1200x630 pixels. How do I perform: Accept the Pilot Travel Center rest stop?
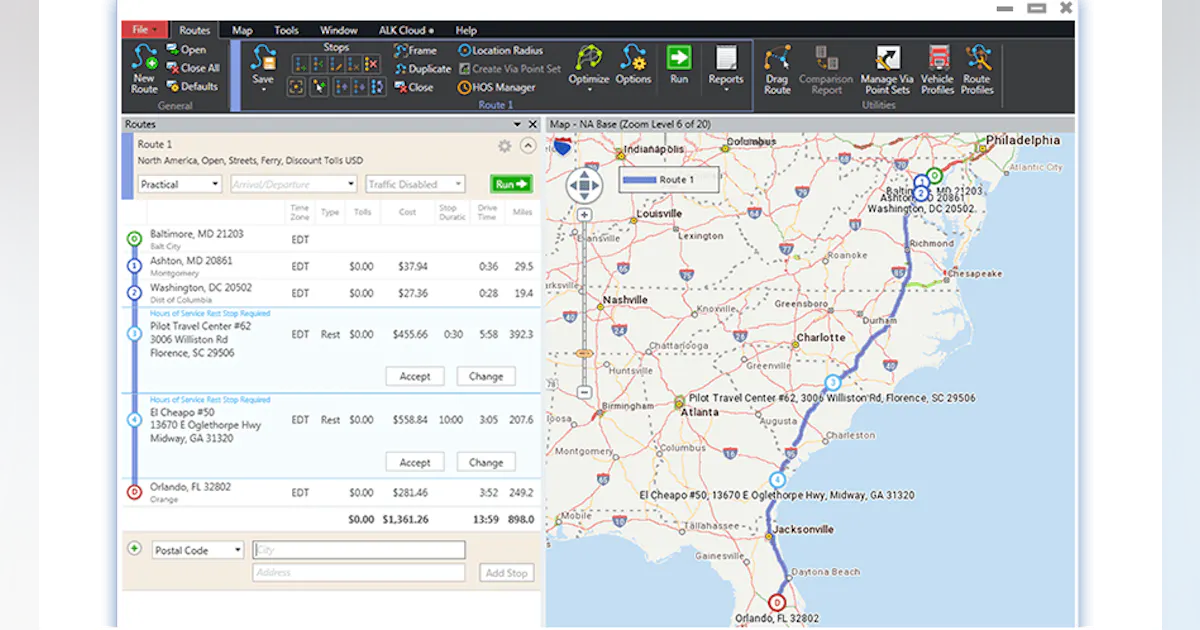415,377
